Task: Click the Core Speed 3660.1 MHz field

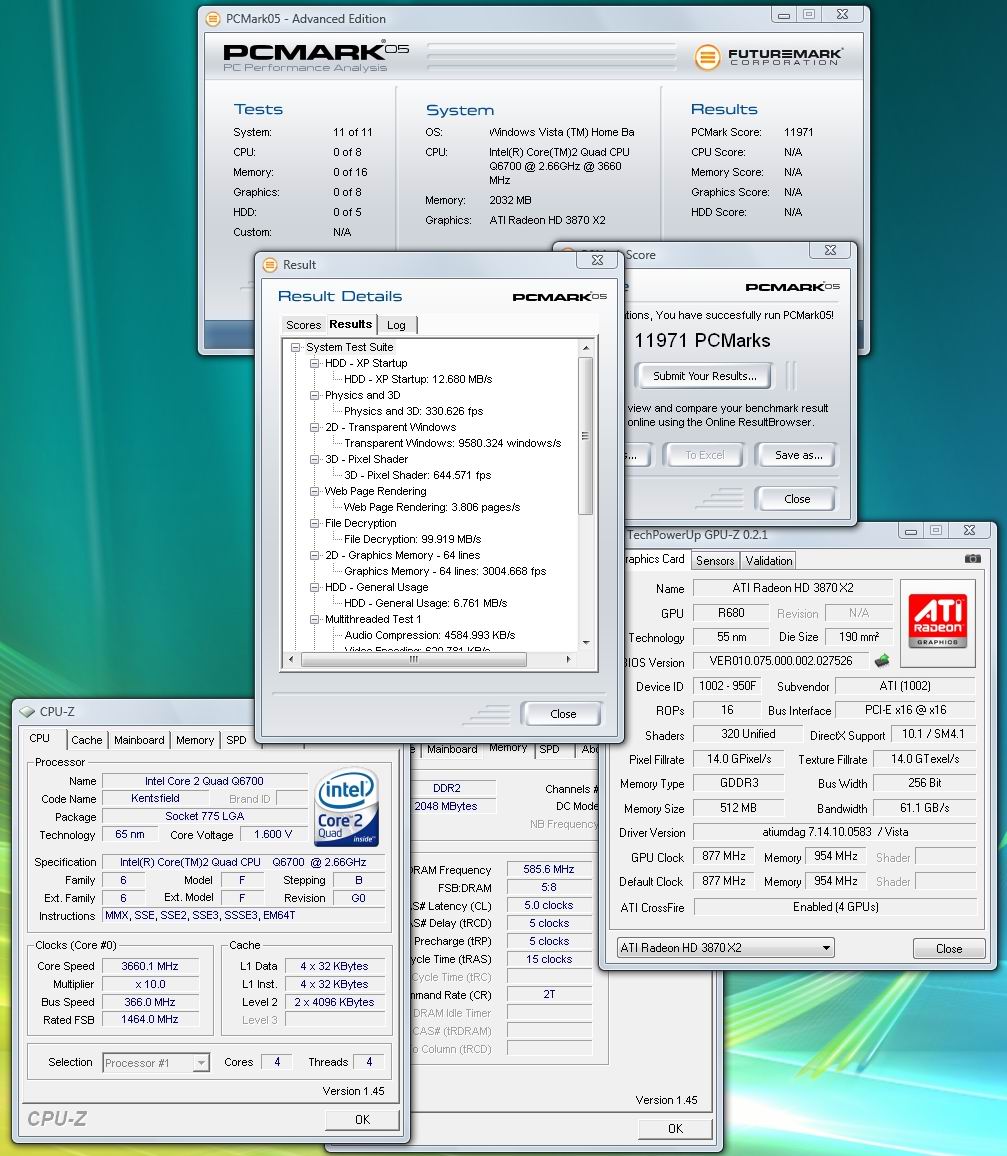Action: [x=150, y=966]
